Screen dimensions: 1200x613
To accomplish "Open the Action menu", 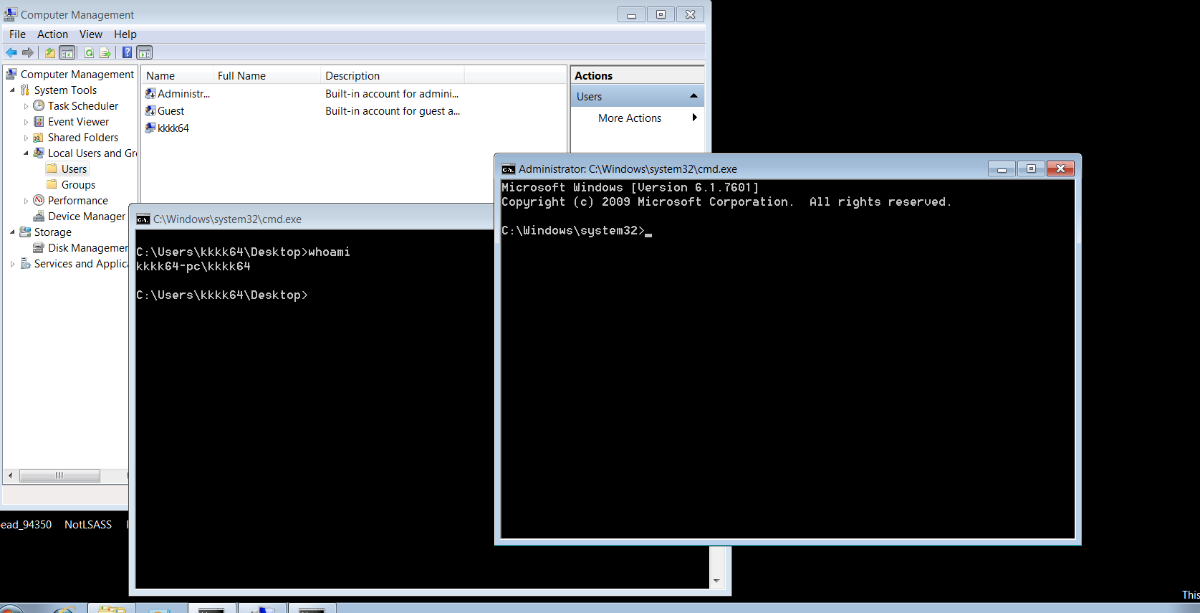I will tap(53, 34).
